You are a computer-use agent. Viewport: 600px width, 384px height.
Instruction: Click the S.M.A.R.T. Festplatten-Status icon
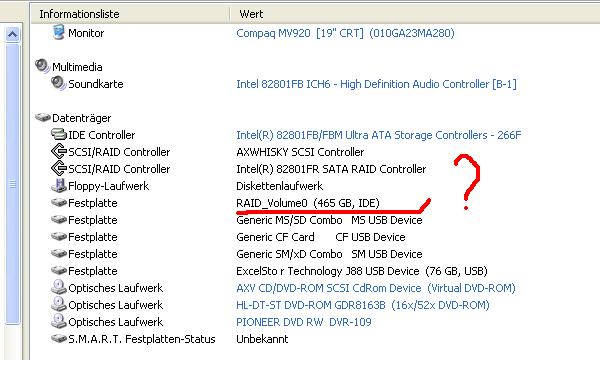click(x=59, y=338)
